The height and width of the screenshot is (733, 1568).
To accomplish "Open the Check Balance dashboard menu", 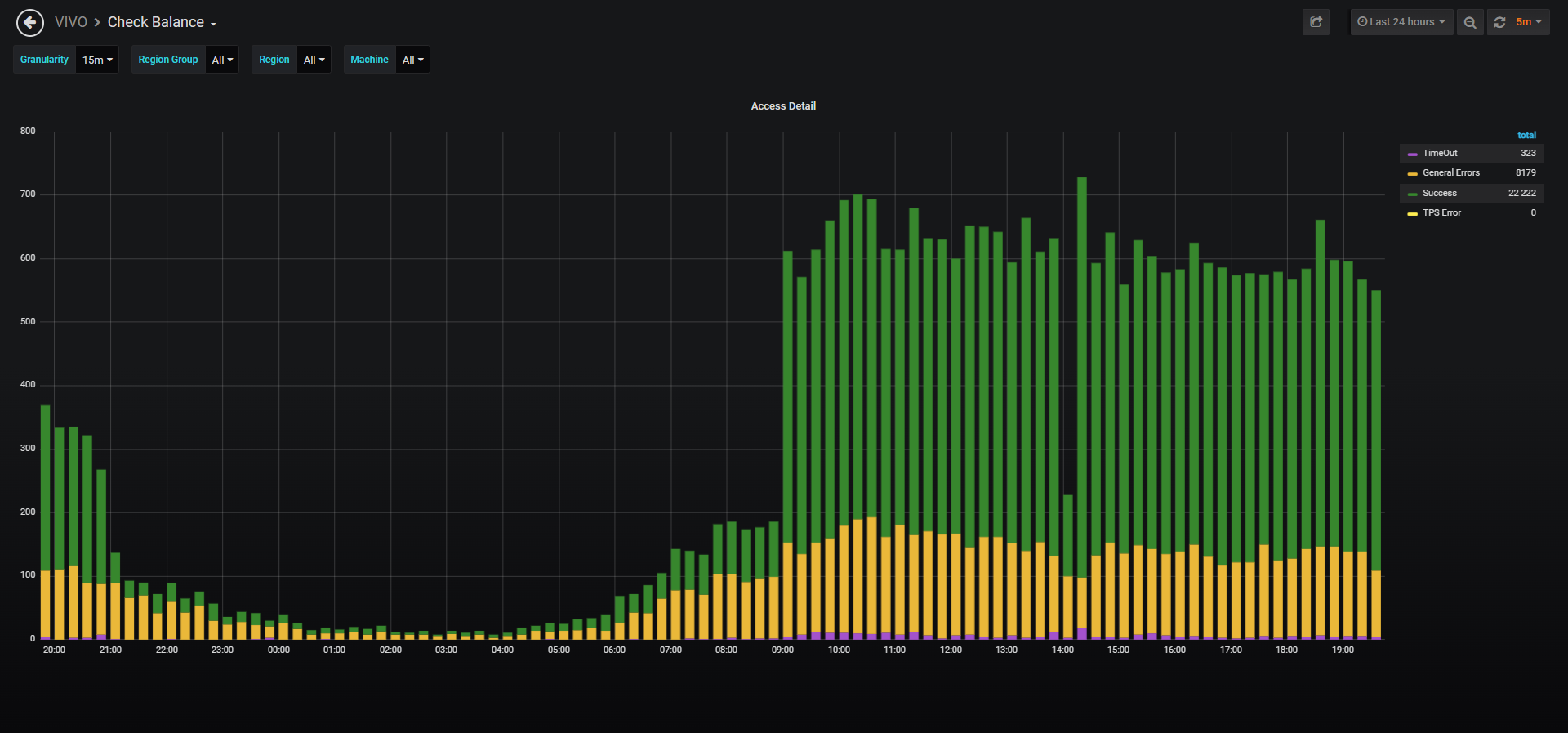I will [x=162, y=22].
